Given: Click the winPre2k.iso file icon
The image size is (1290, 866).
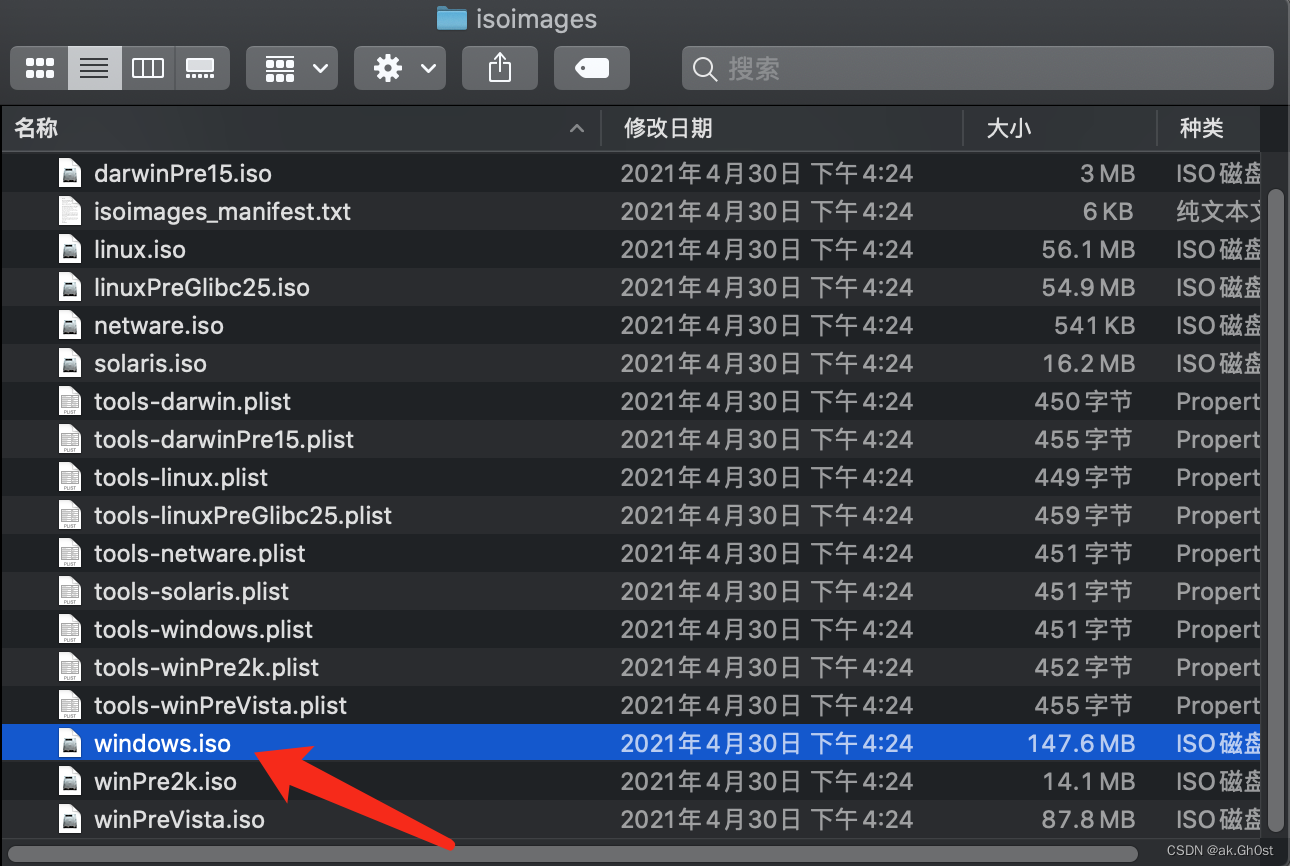Looking at the screenshot, I should pyautogui.click(x=69, y=781).
